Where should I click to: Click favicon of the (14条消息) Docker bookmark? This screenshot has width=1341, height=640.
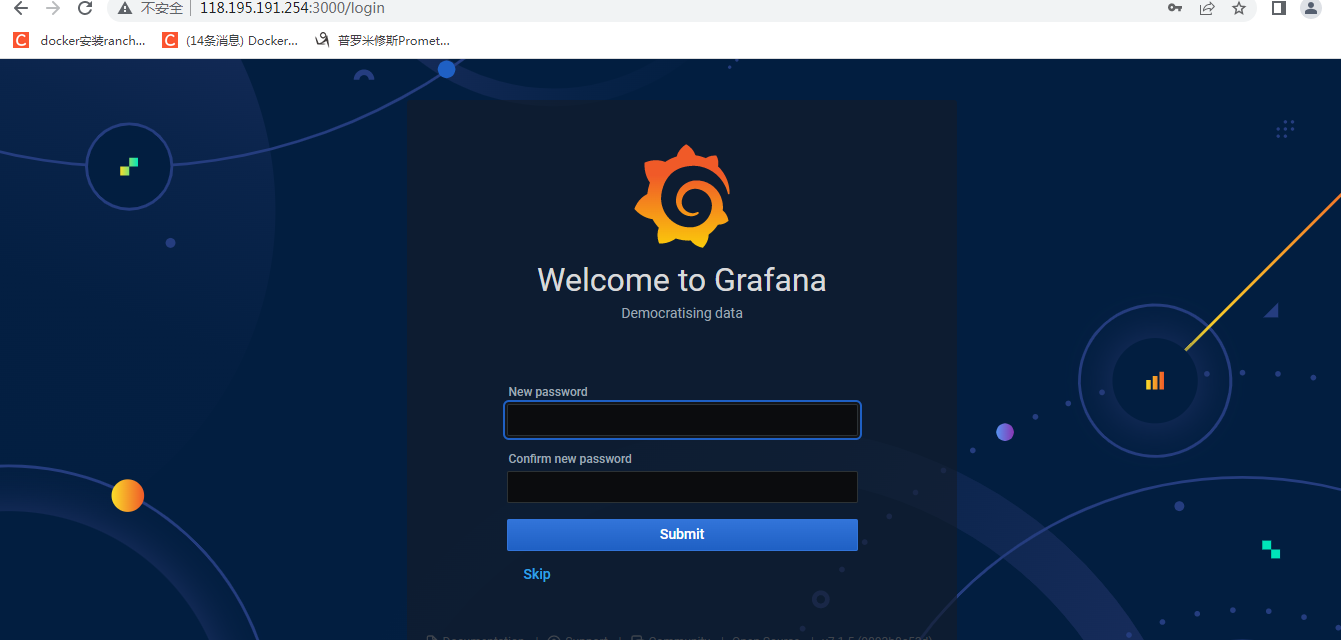click(170, 40)
